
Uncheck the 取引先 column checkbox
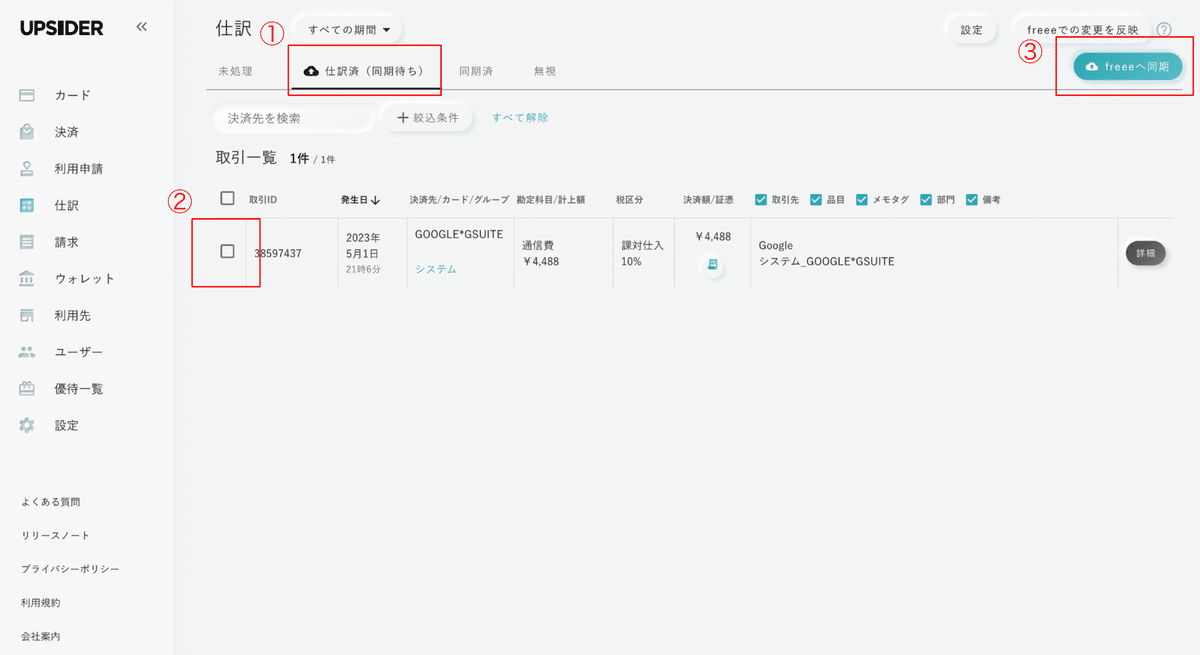pos(759,199)
